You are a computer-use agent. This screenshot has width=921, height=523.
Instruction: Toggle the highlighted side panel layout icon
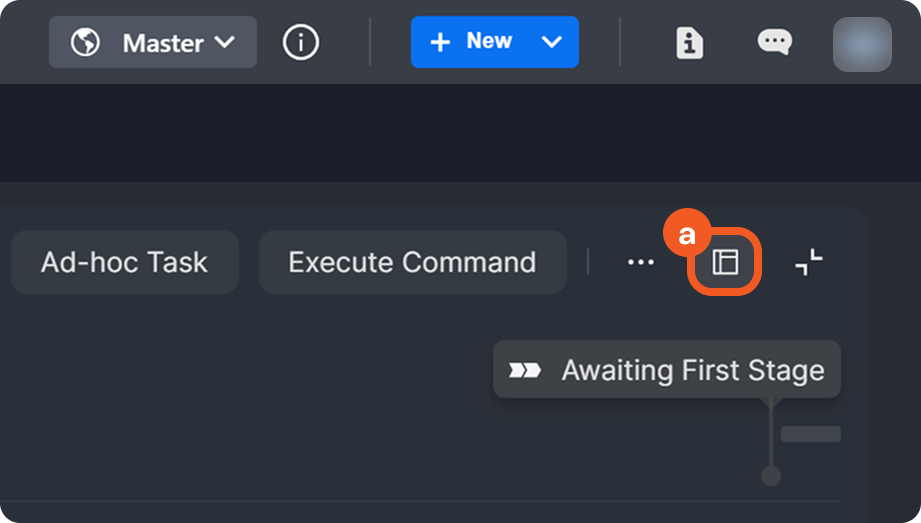[725, 263]
